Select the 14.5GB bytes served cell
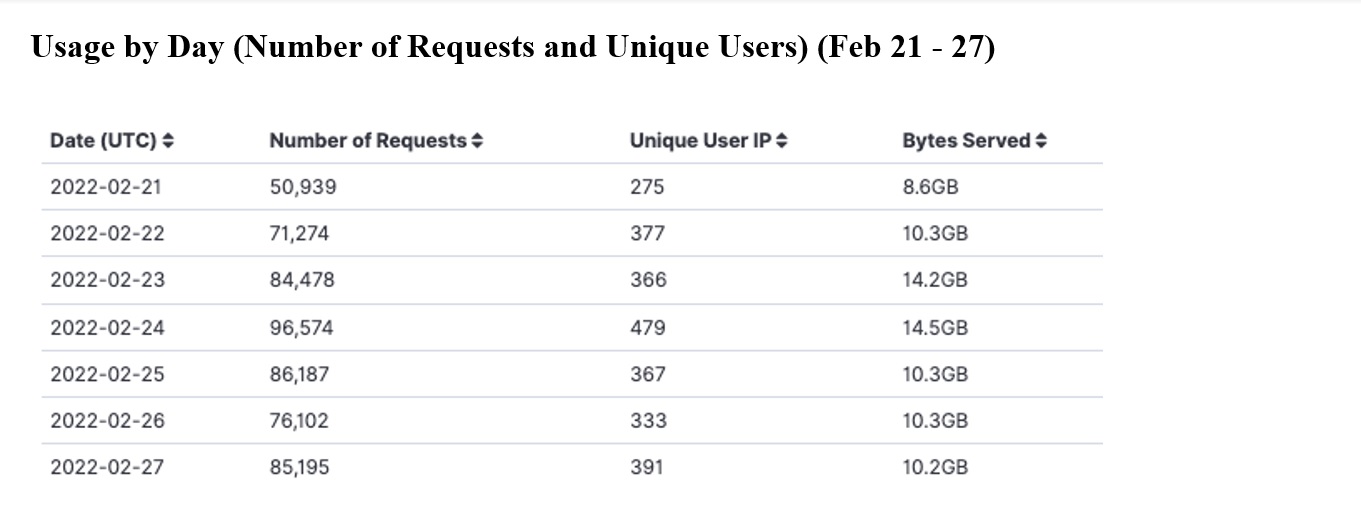The width and height of the screenshot is (1361, 519). (934, 328)
